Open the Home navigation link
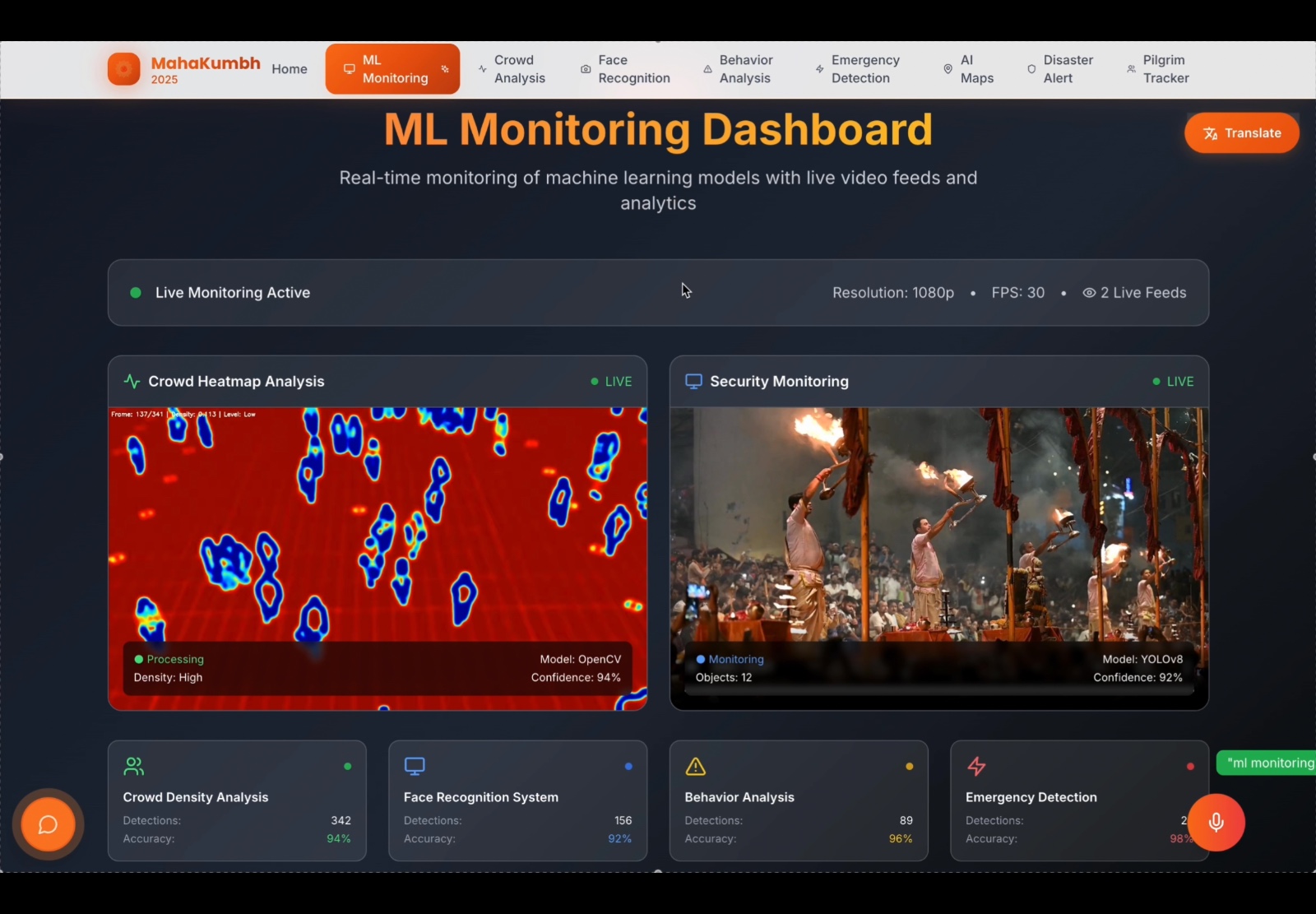The width and height of the screenshot is (1316, 914). (290, 69)
